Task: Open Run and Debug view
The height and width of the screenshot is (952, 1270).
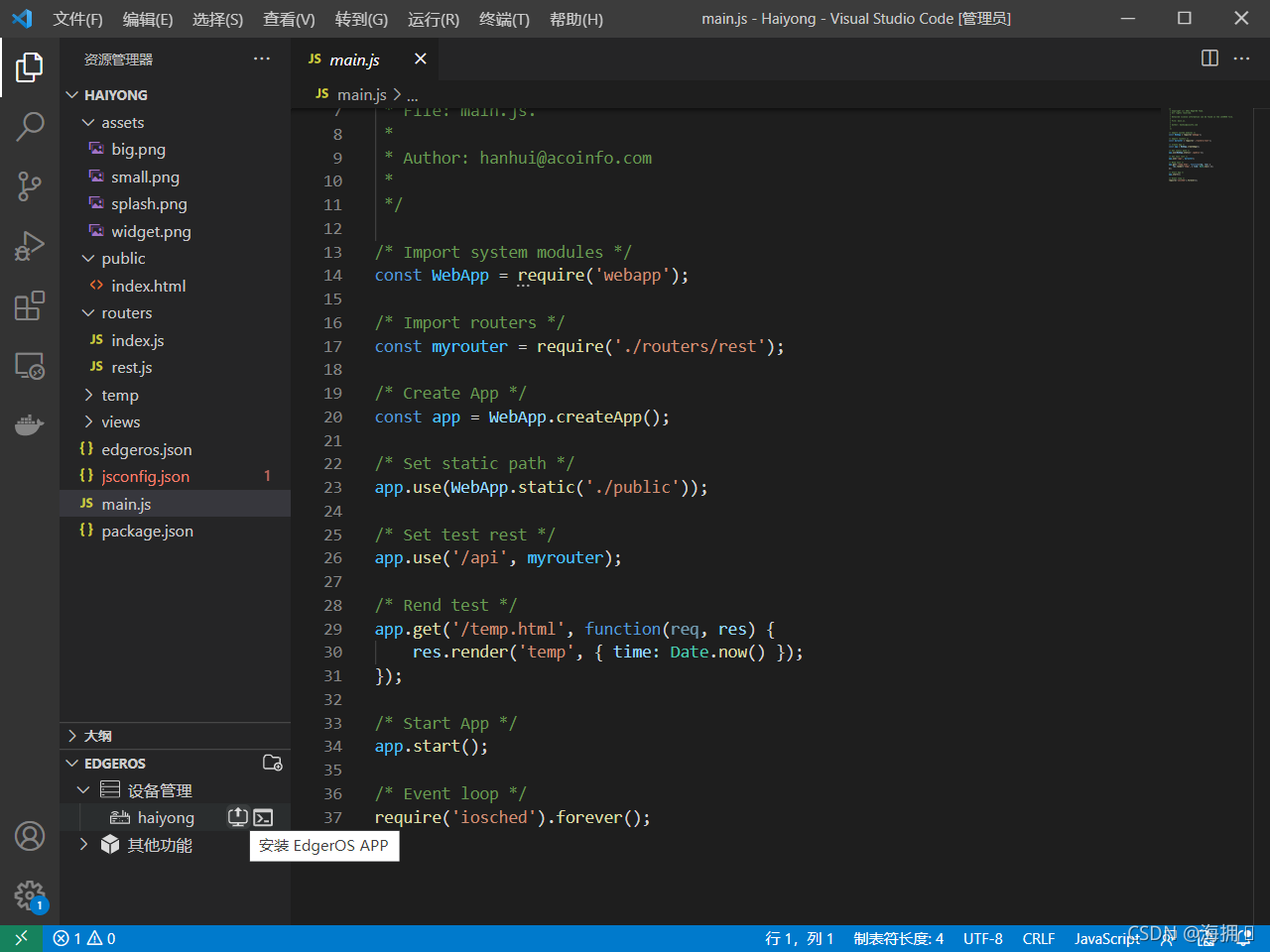Action: (30, 245)
